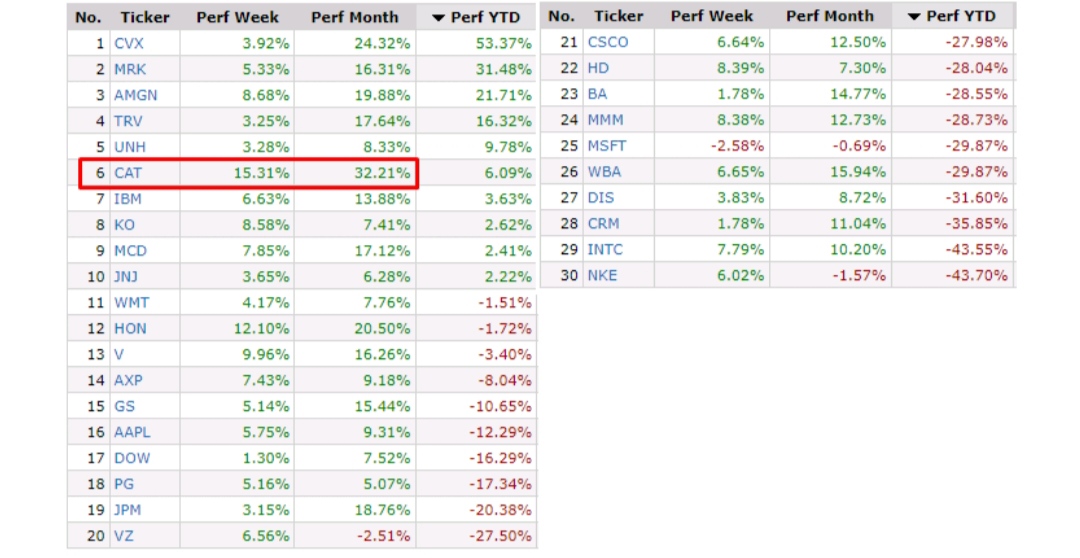Open the DIS ticker link
The image size is (1080, 558).
601,198
